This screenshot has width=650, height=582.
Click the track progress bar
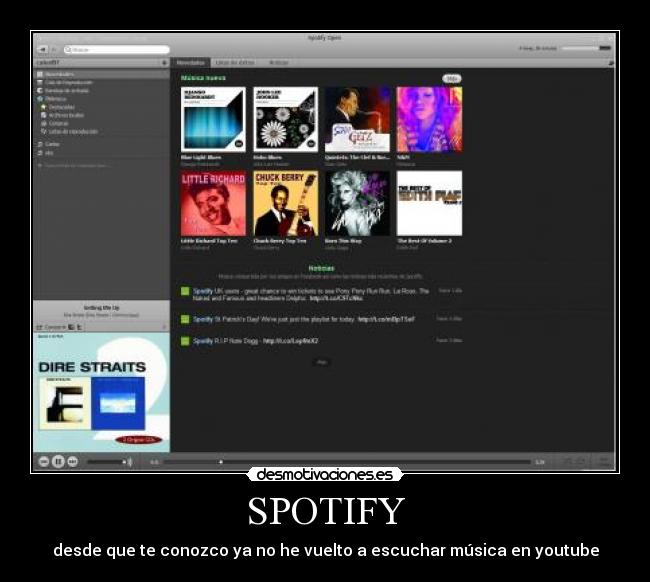[347, 462]
